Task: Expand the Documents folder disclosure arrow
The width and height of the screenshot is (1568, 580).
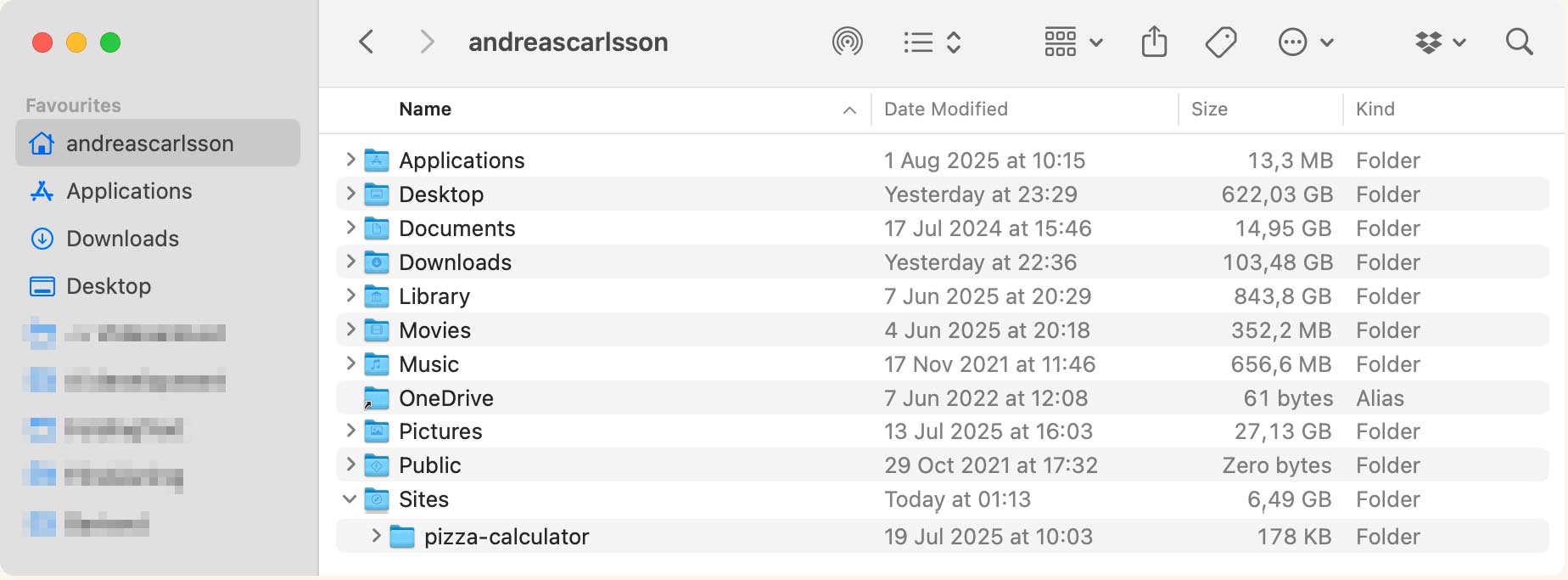Action: 350,227
